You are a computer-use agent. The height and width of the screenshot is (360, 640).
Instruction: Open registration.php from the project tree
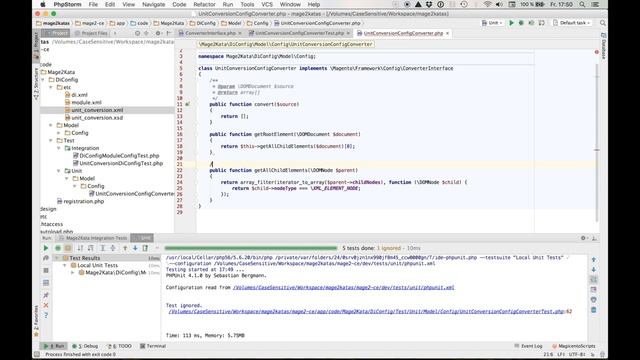(x=84, y=202)
